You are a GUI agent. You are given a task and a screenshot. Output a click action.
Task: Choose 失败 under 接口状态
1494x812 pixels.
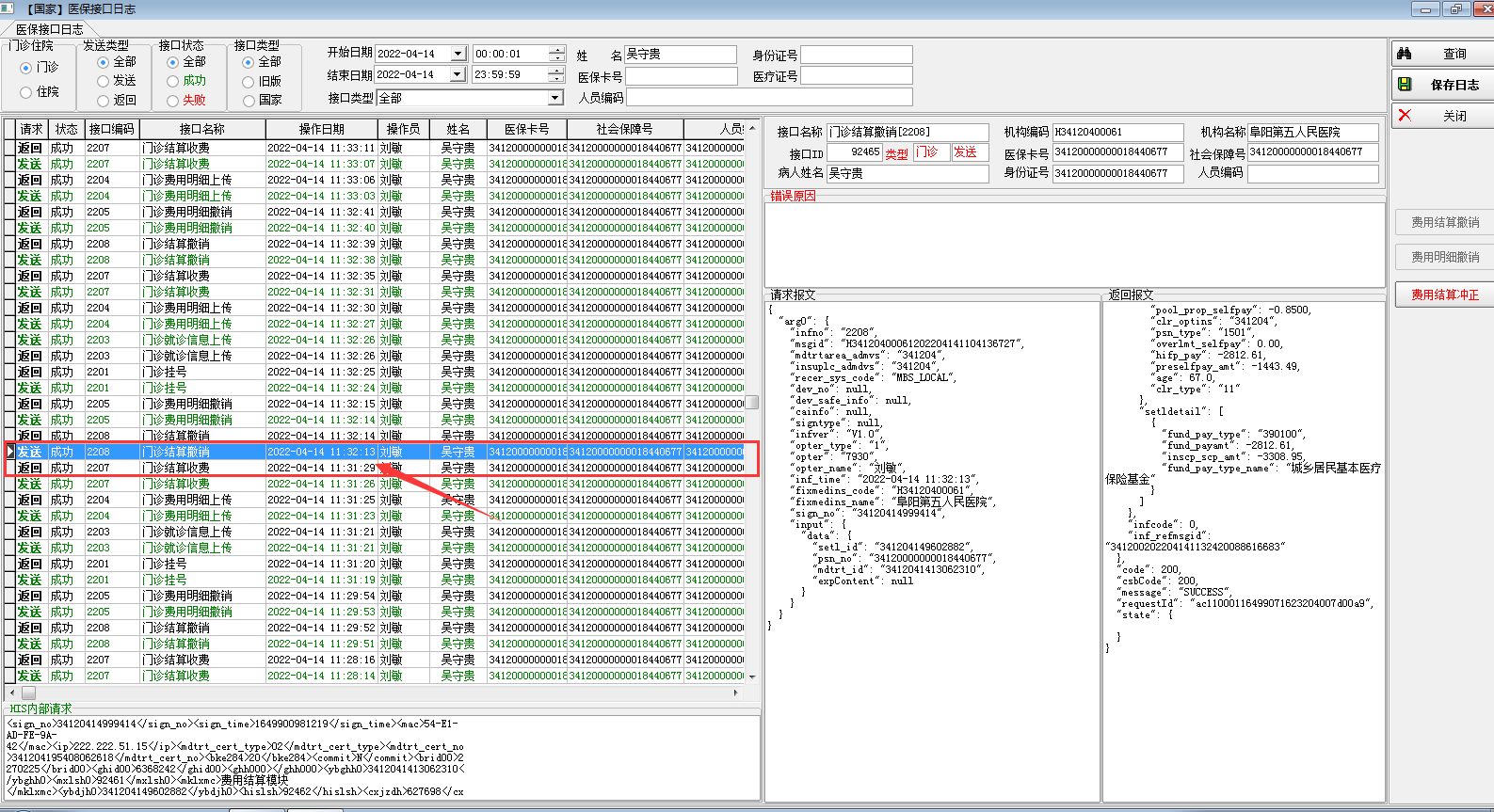coord(173,101)
